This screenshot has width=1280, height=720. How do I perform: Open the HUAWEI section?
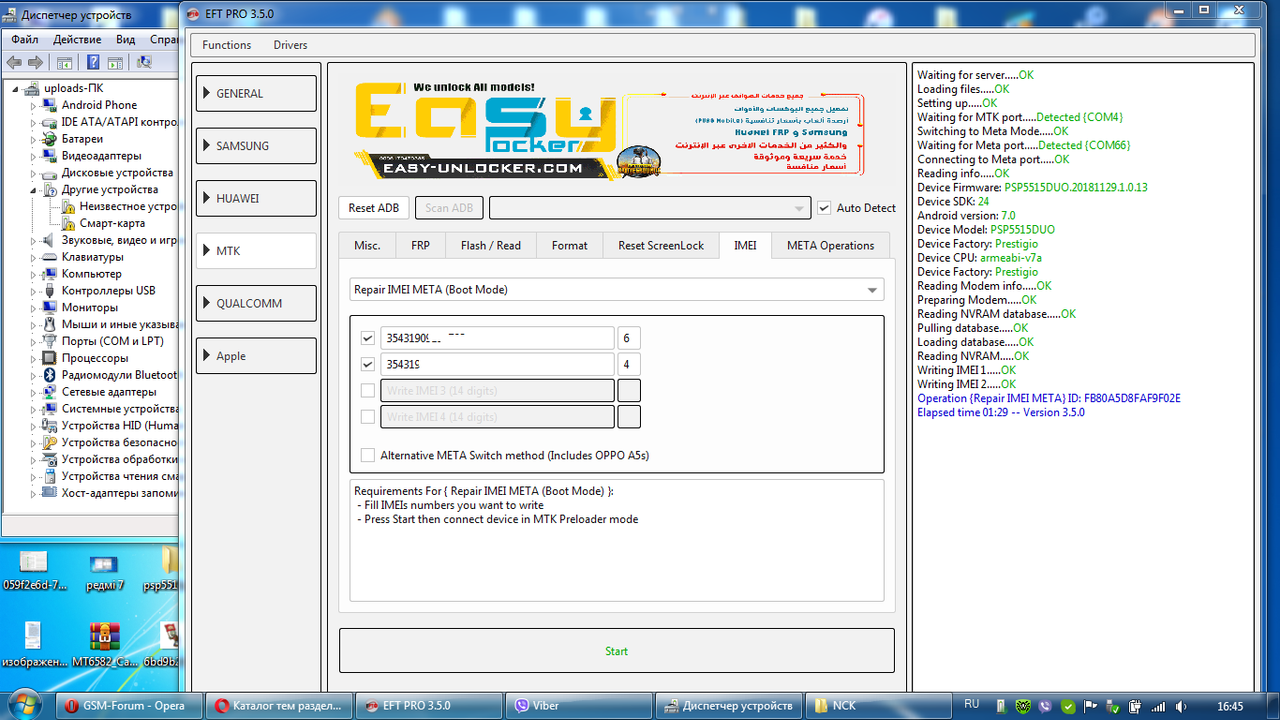pyautogui.click(x=256, y=198)
